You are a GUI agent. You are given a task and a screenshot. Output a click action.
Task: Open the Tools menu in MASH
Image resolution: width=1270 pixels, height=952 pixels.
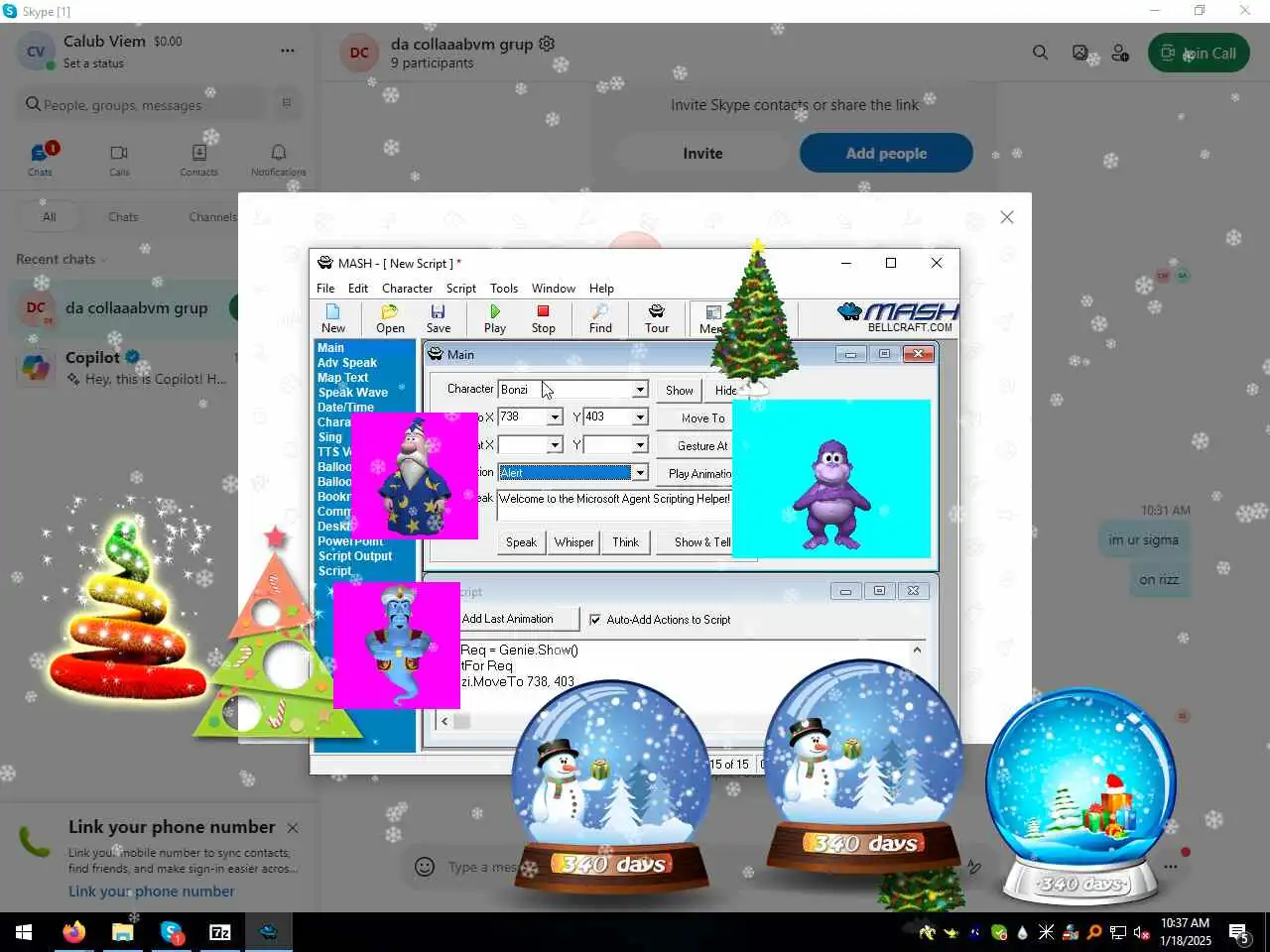(x=504, y=289)
